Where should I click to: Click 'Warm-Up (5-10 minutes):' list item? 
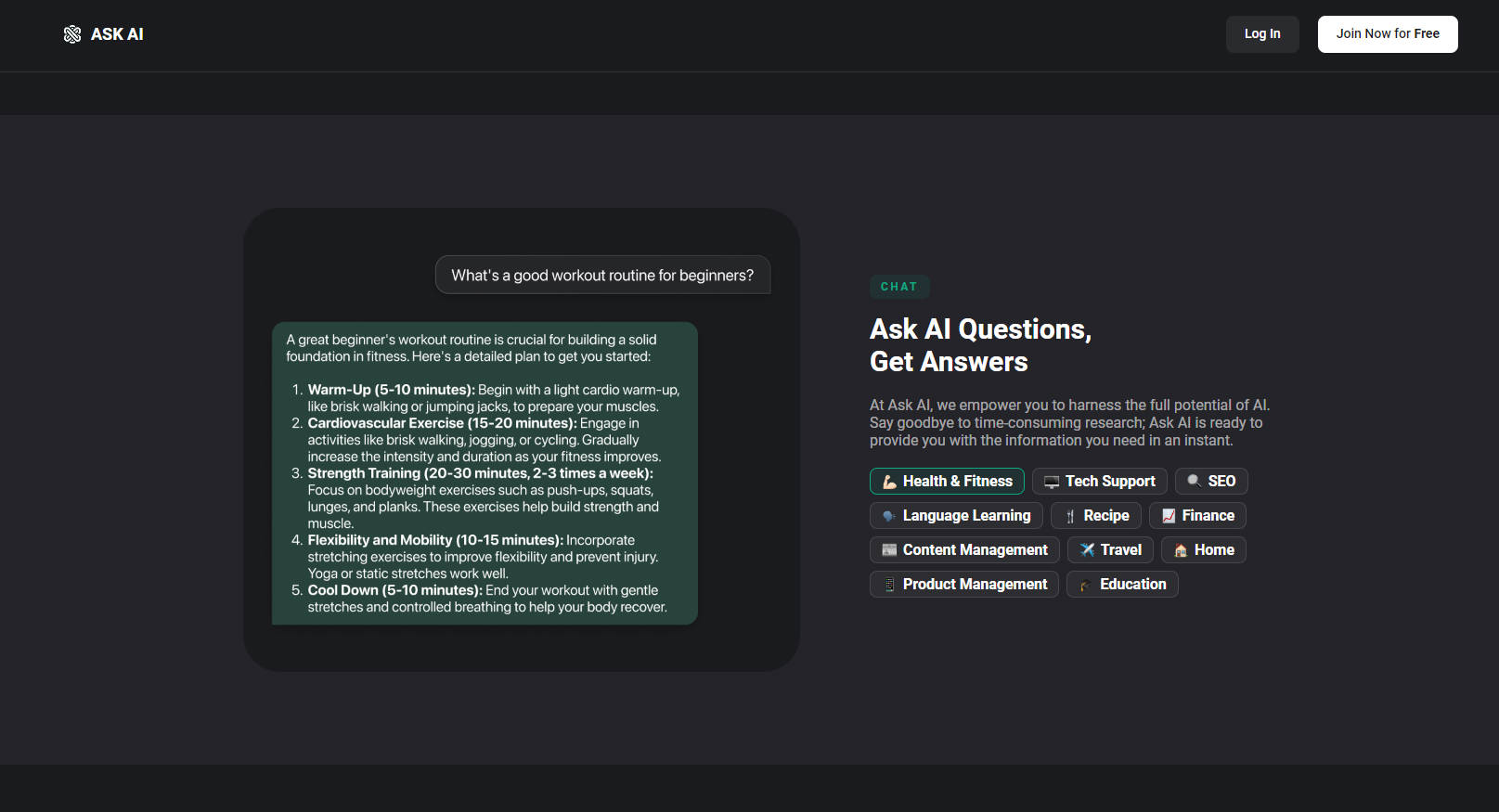[x=392, y=390]
